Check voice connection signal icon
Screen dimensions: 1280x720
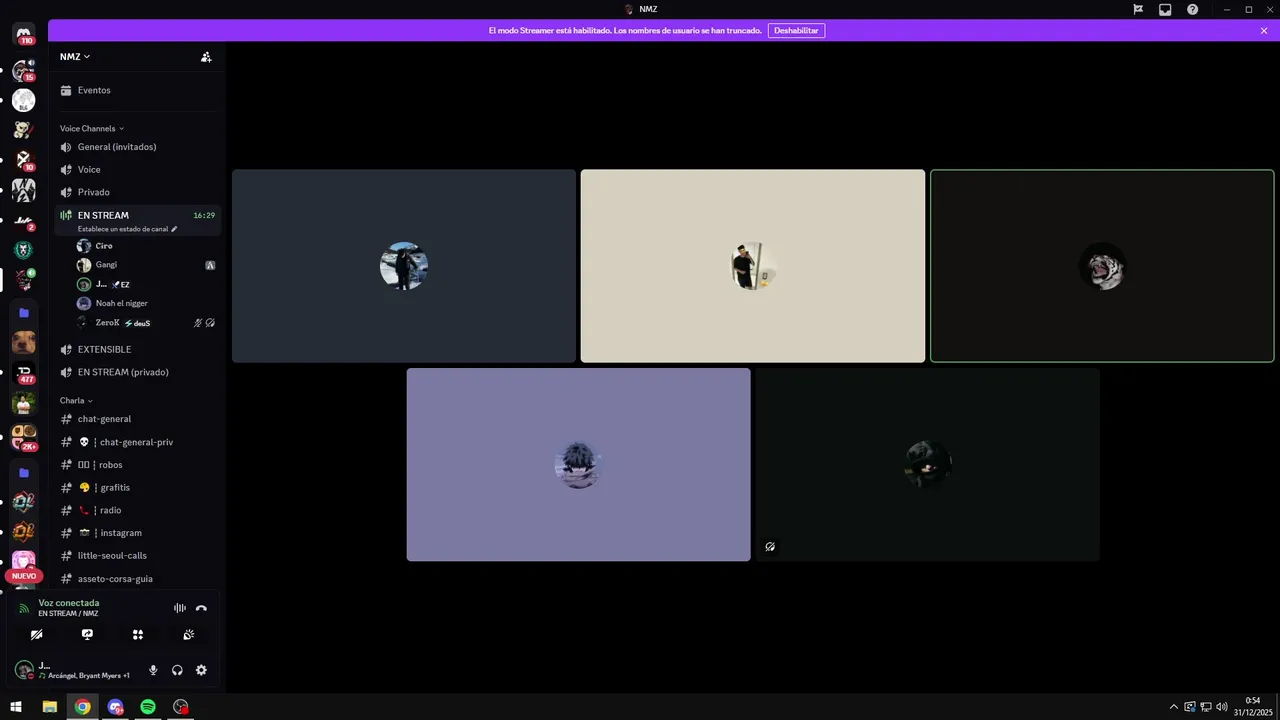click(x=24, y=608)
